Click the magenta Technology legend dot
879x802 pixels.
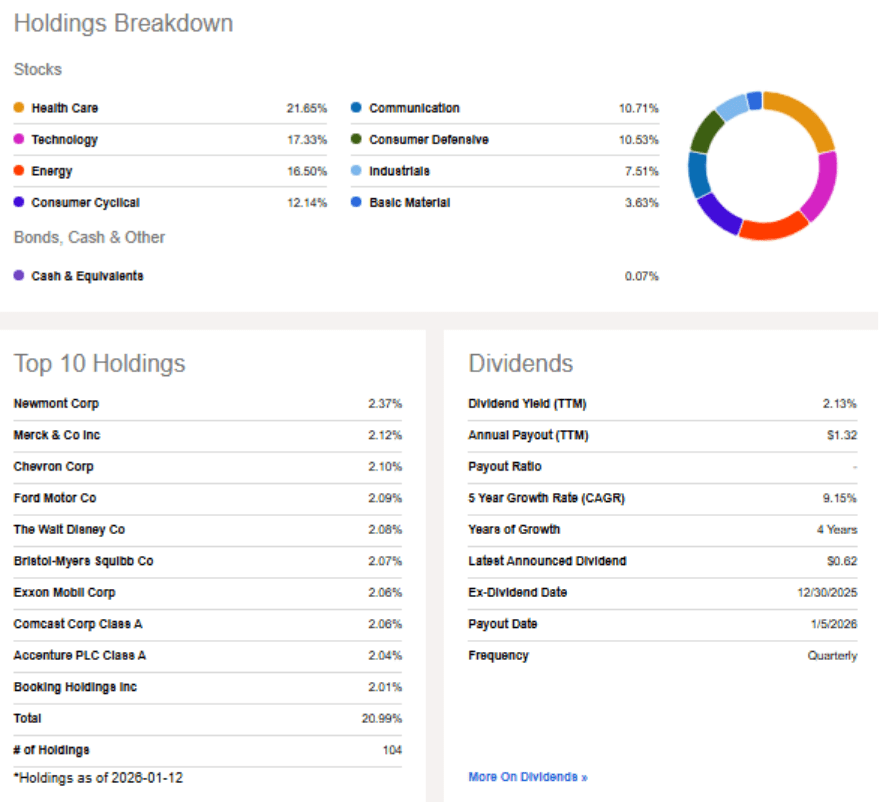[19, 138]
